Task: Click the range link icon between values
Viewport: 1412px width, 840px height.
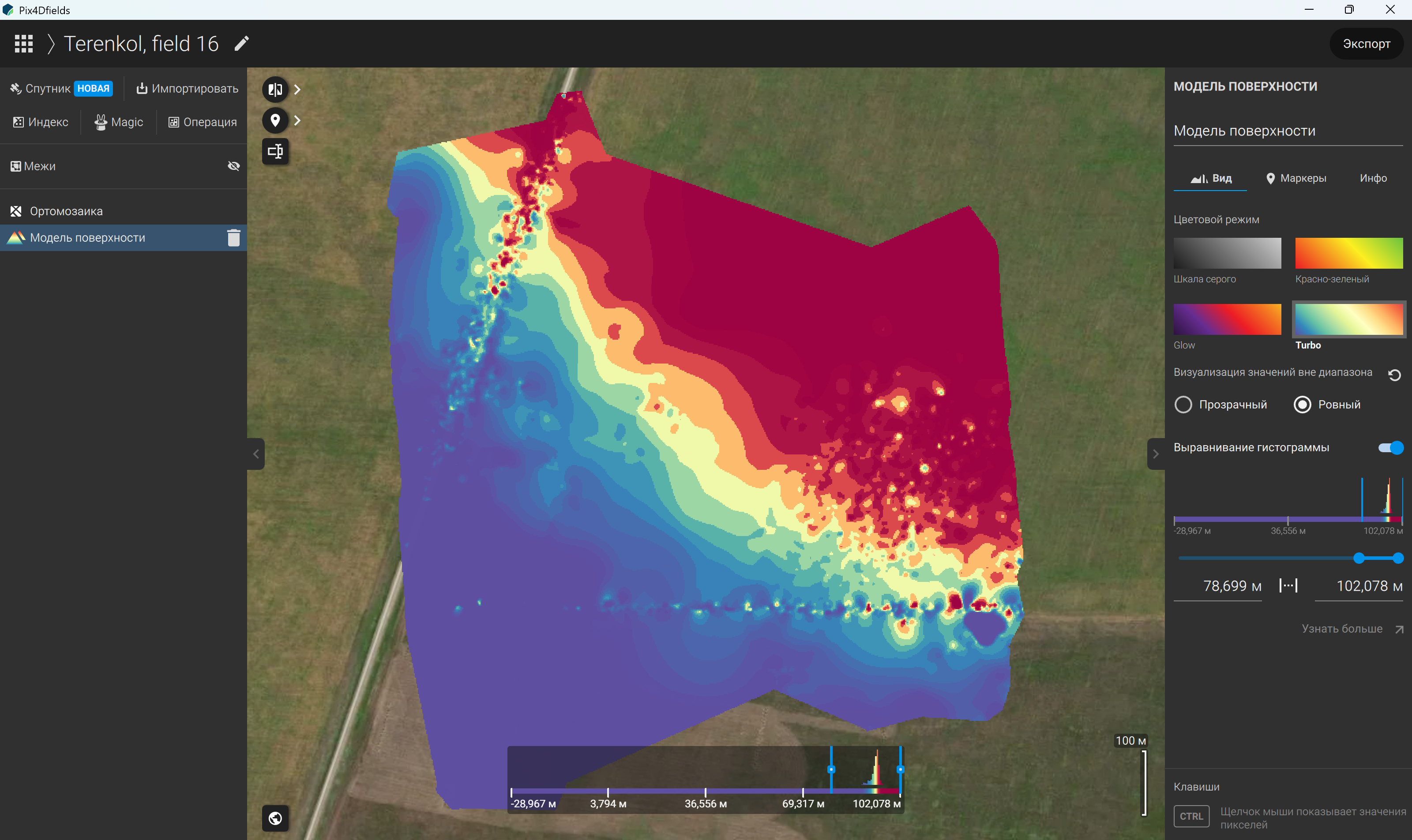Action: pyautogui.click(x=1288, y=585)
